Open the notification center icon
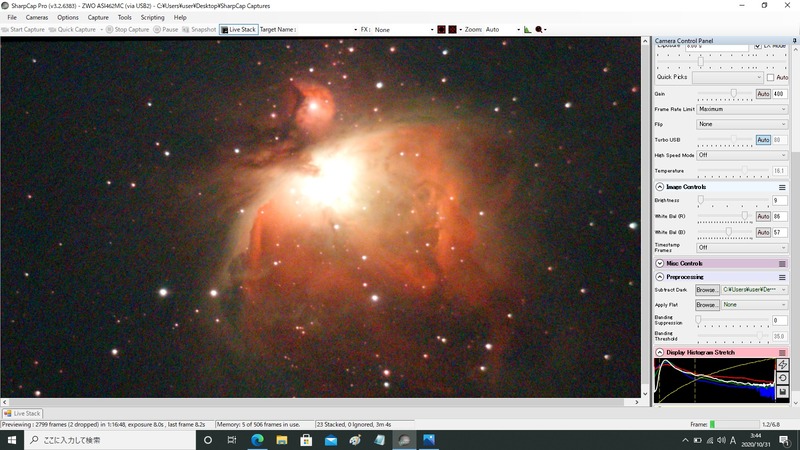 (x=785, y=440)
